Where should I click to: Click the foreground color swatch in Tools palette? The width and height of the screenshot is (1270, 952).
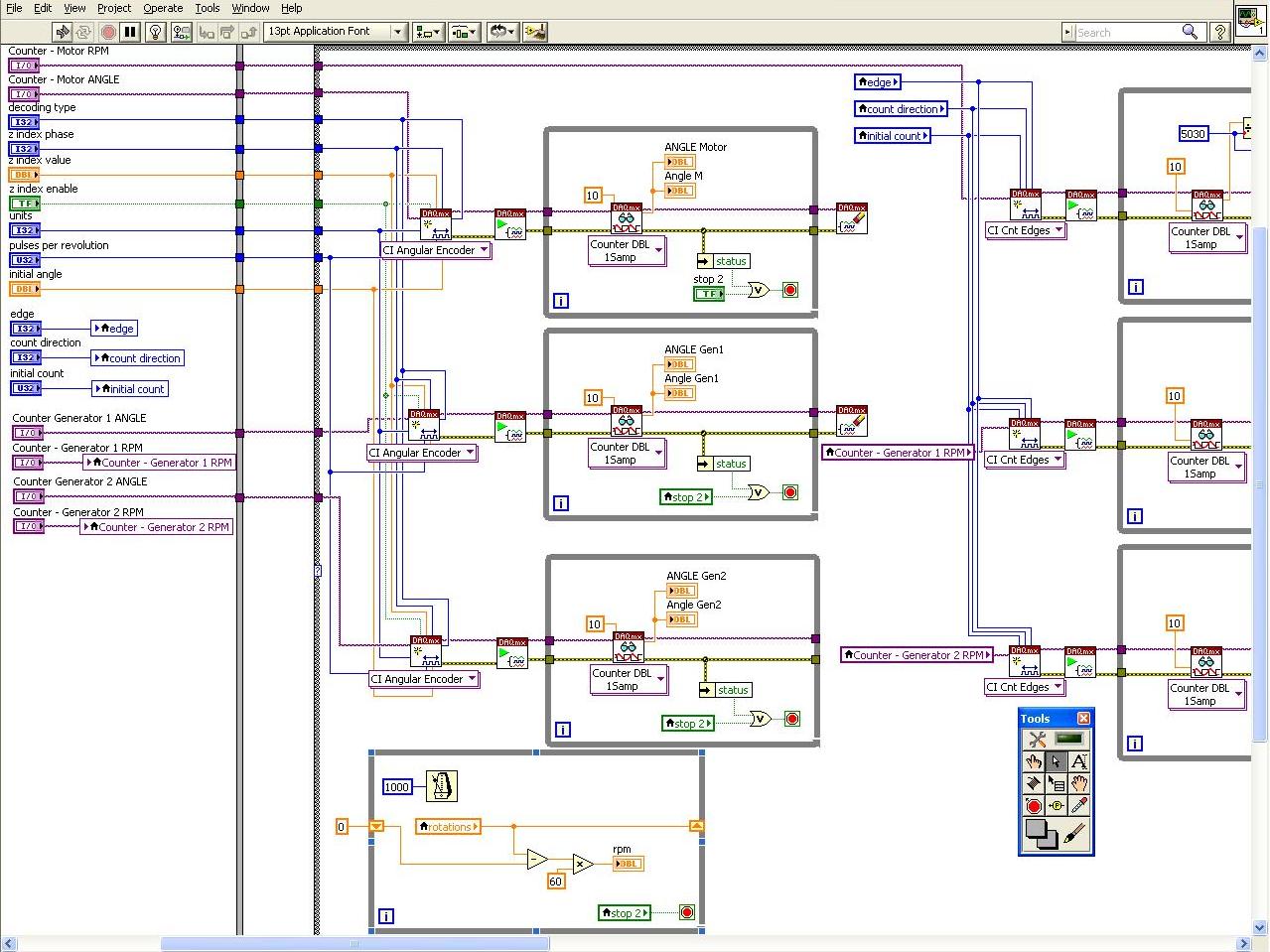coord(1037,829)
